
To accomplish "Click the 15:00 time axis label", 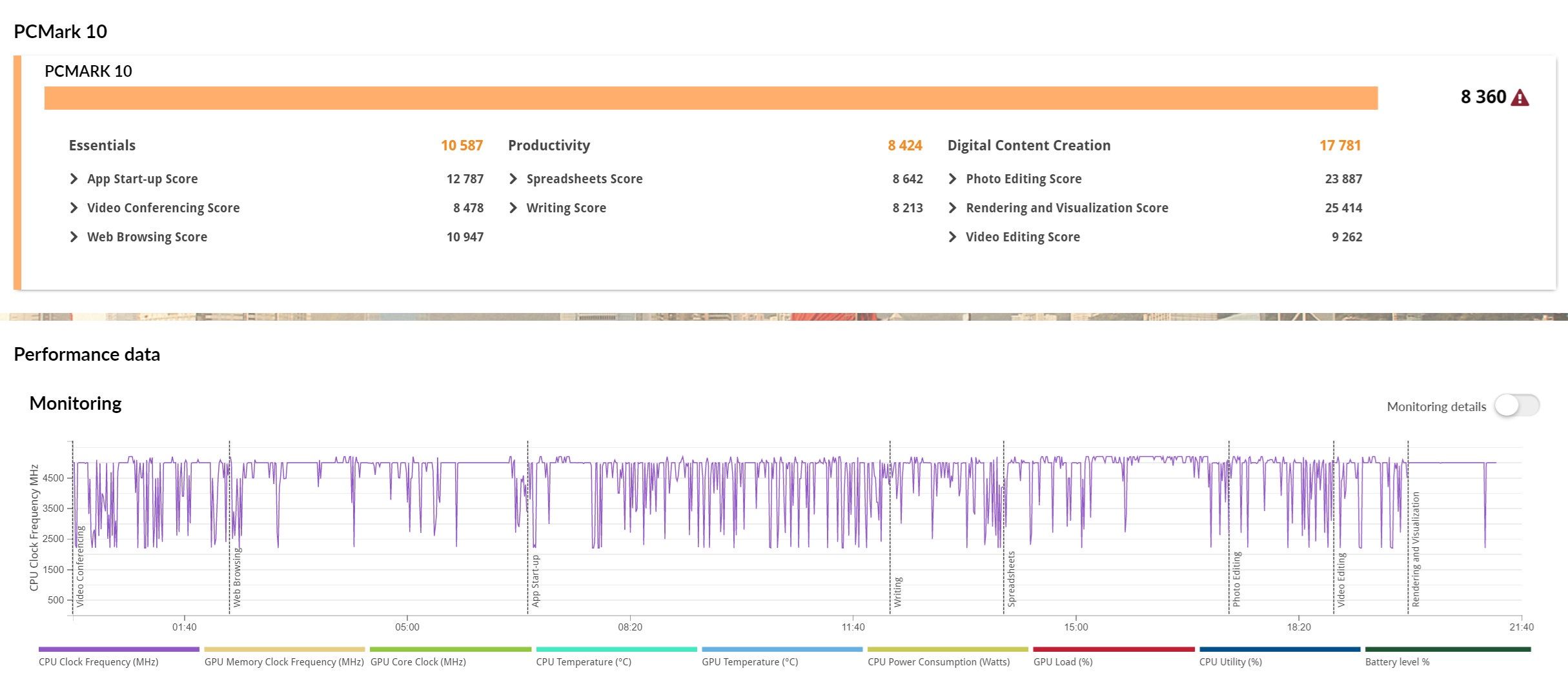I will pos(1076,627).
